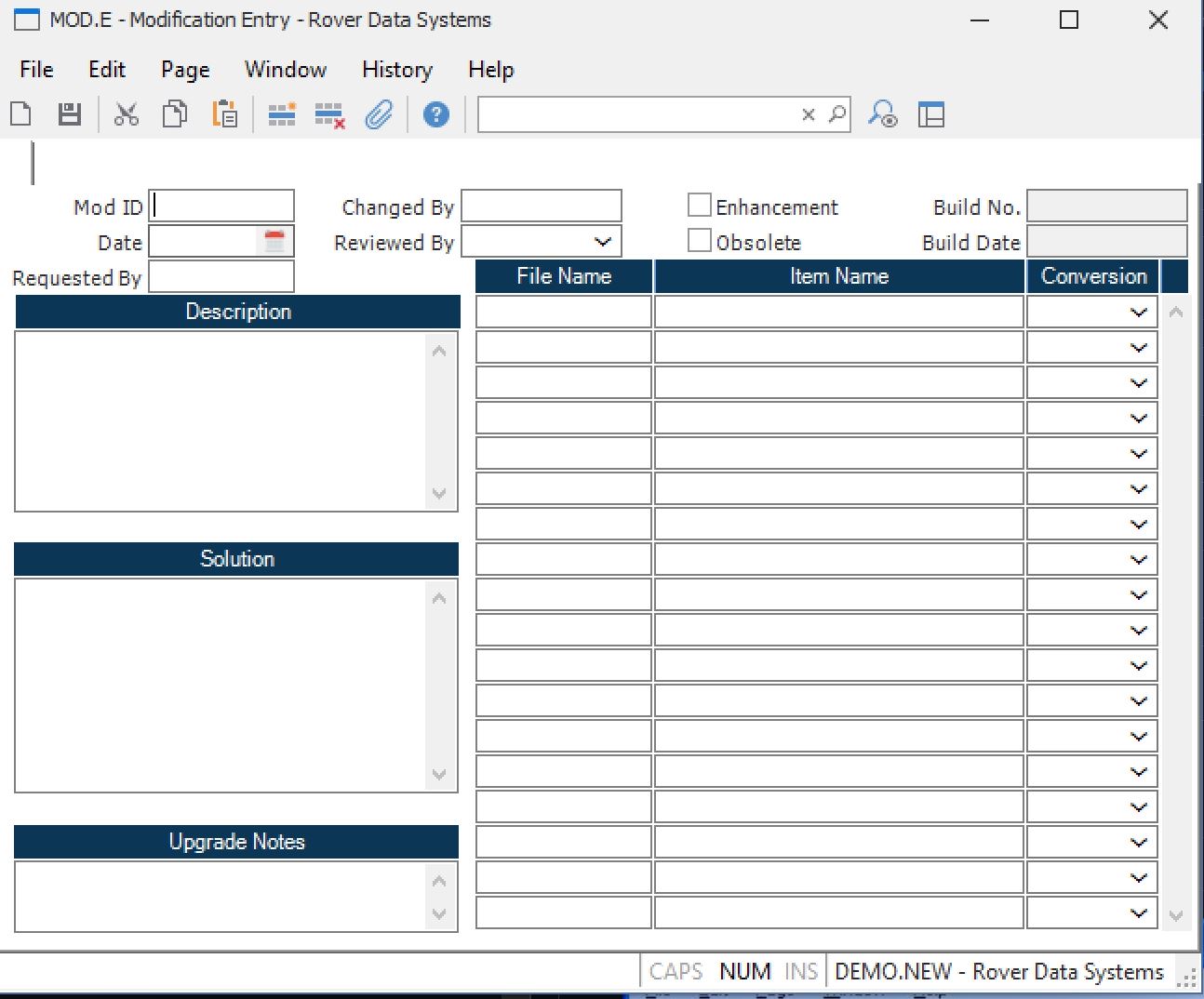Click the Insert row icon
1204x999 pixels.
click(281, 114)
